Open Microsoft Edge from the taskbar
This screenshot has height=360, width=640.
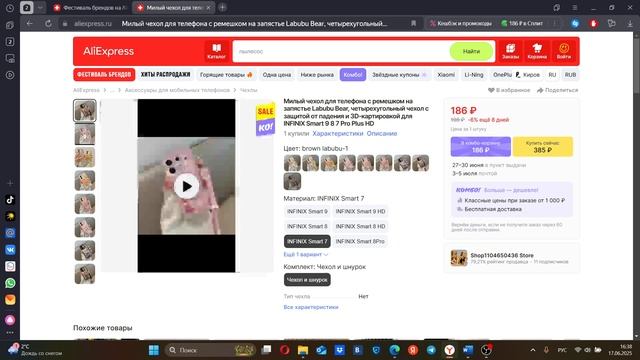tap(394, 350)
